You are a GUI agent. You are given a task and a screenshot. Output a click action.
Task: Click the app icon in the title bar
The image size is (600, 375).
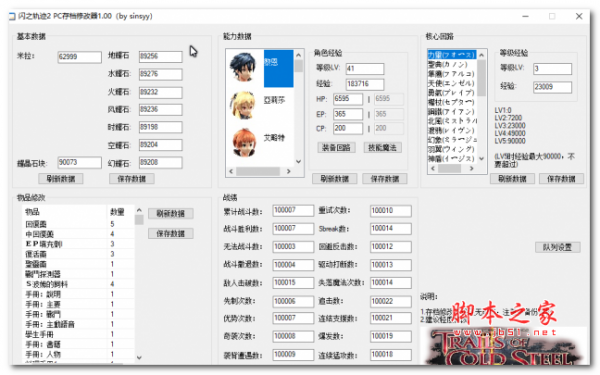(x=12, y=16)
